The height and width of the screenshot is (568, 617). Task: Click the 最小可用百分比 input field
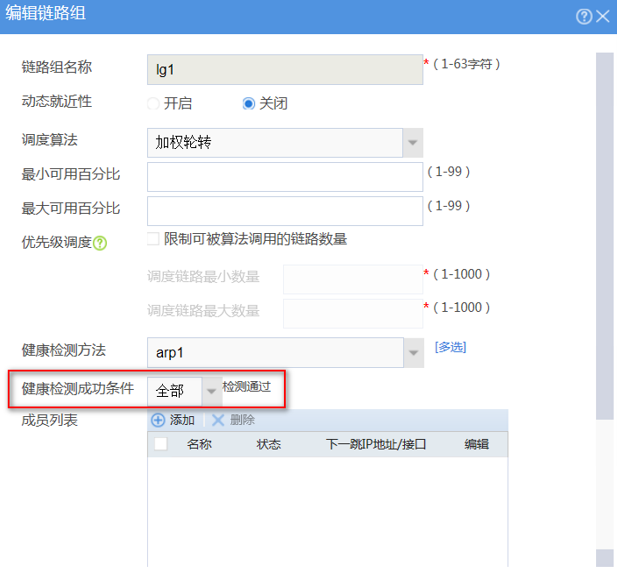285,177
